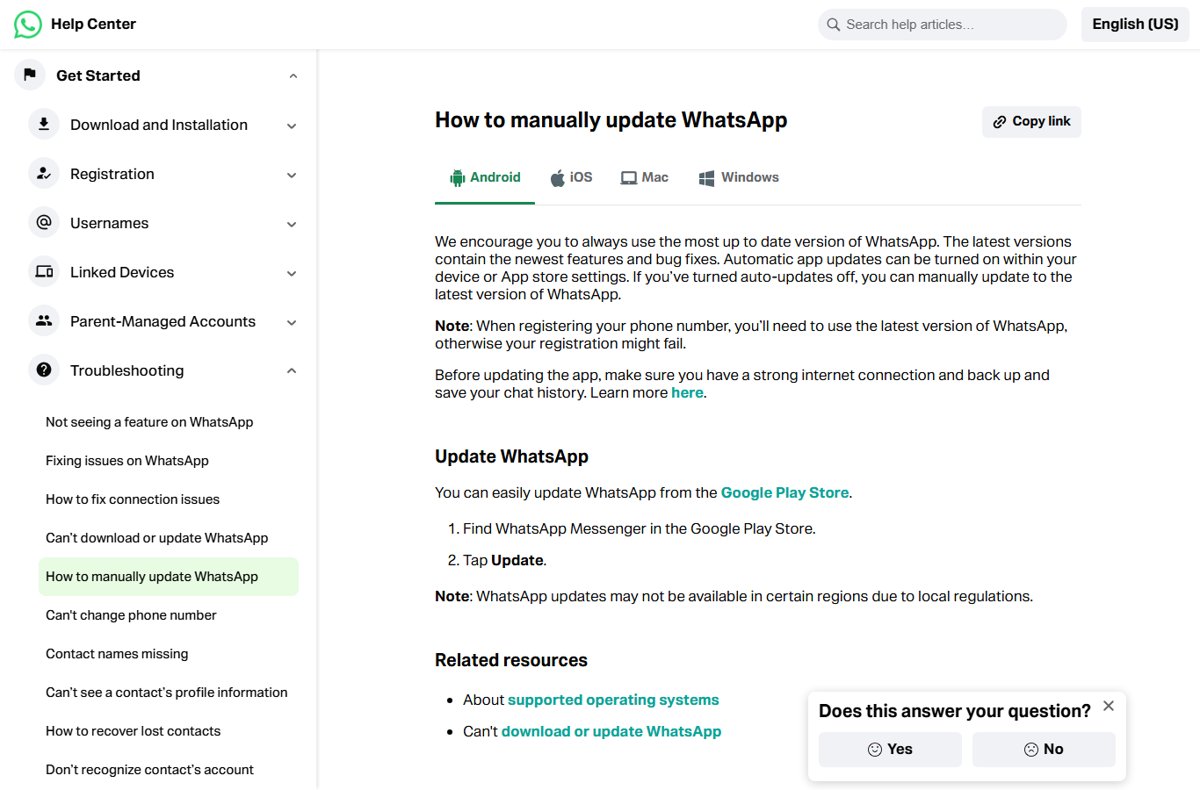The width and height of the screenshot is (1200, 790).
Task: Open the English (US) language selector
Action: tap(1135, 24)
